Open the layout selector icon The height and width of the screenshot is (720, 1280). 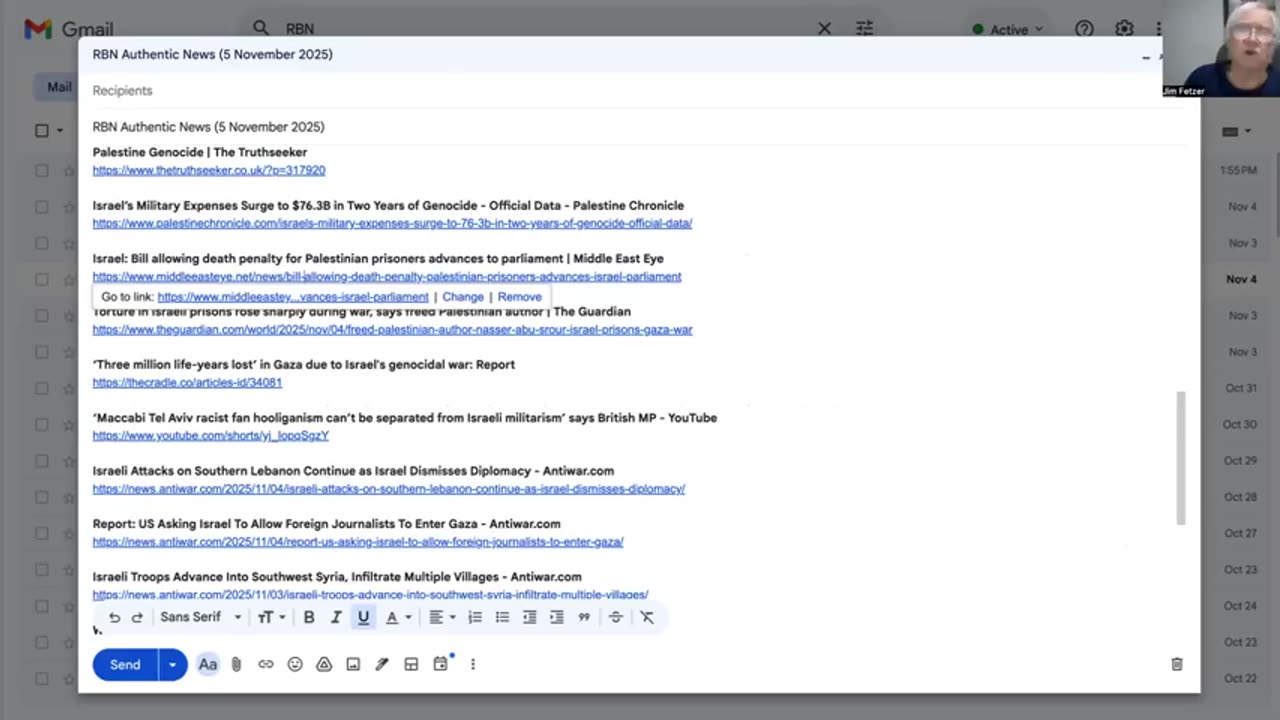(411, 664)
